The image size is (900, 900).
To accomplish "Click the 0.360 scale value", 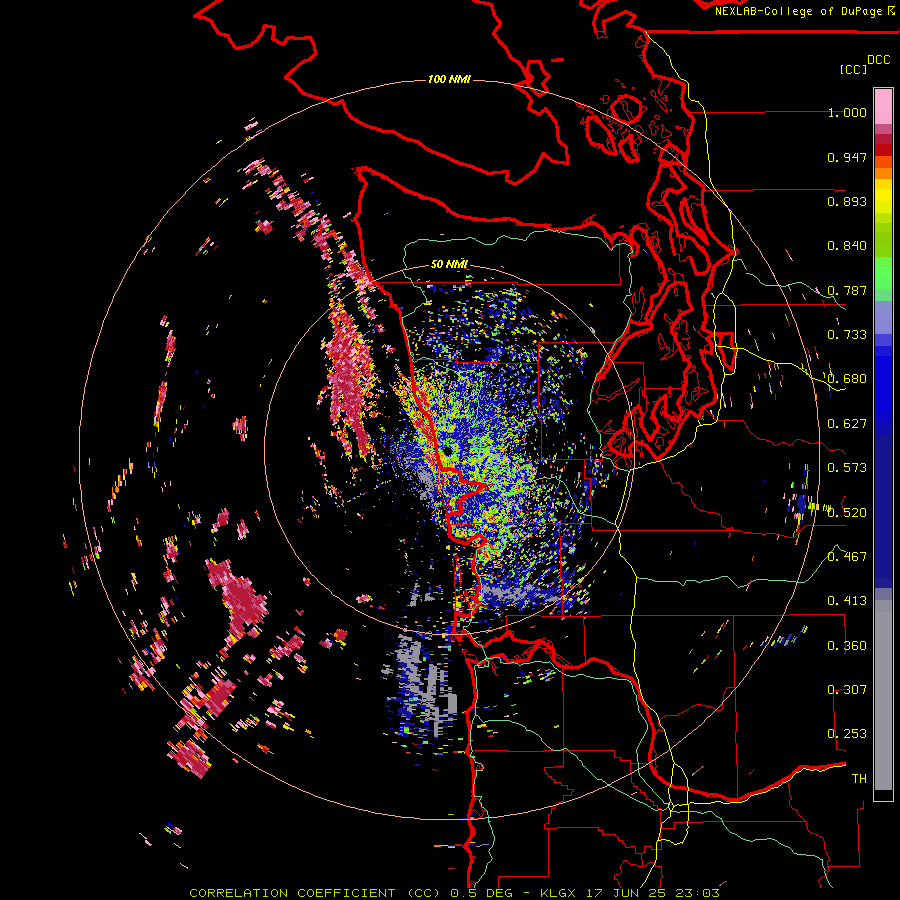I will pyautogui.click(x=847, y=646).
